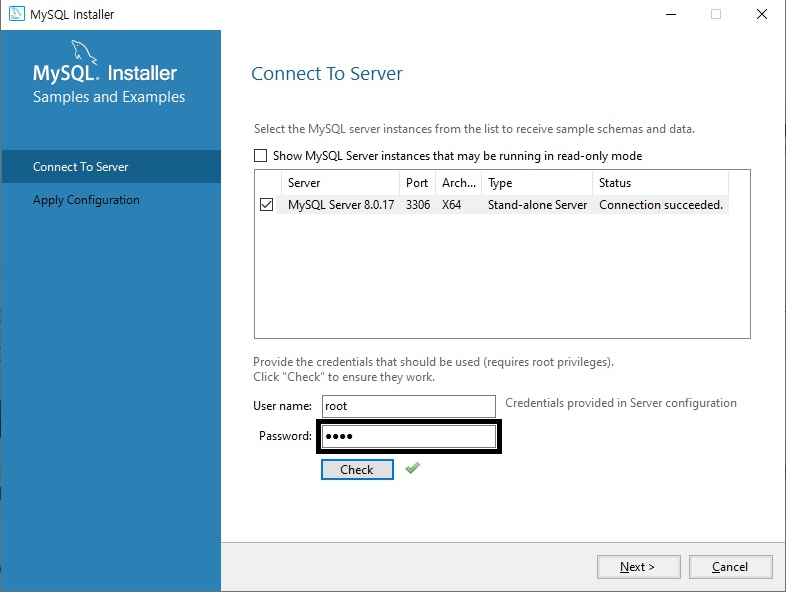Click the Arch... column header
The image size is (786, 592).
tap(458, 183)
